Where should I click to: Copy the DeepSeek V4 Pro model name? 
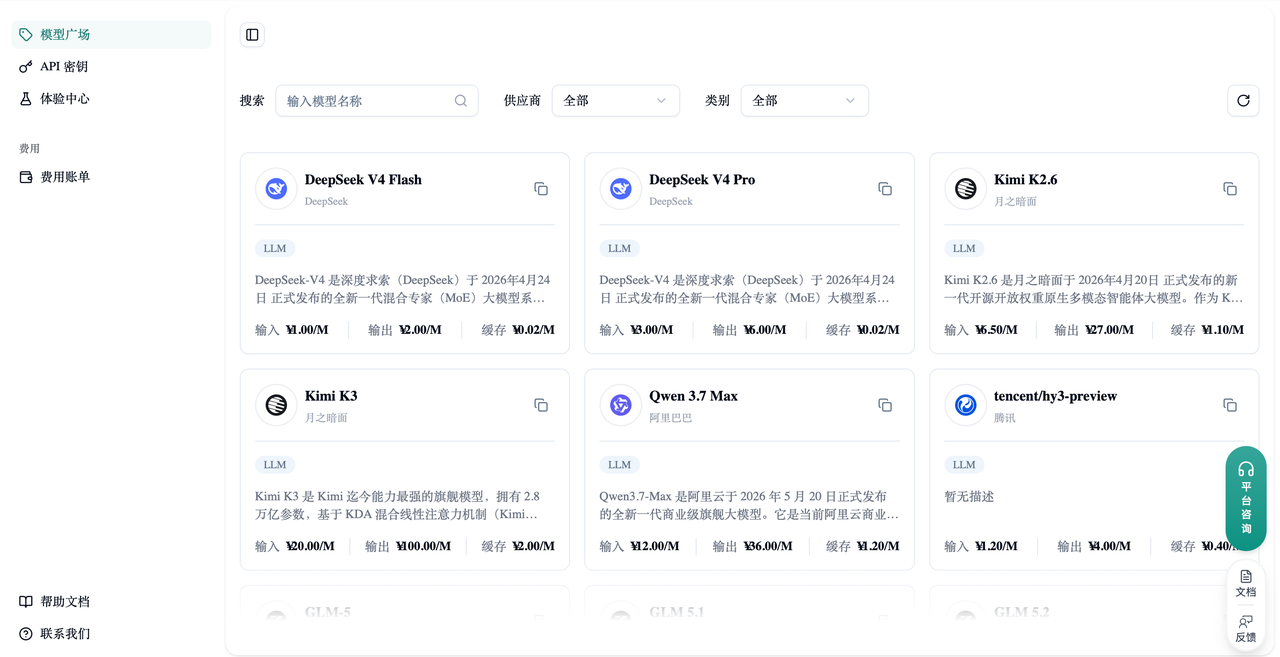coord(885,189)
